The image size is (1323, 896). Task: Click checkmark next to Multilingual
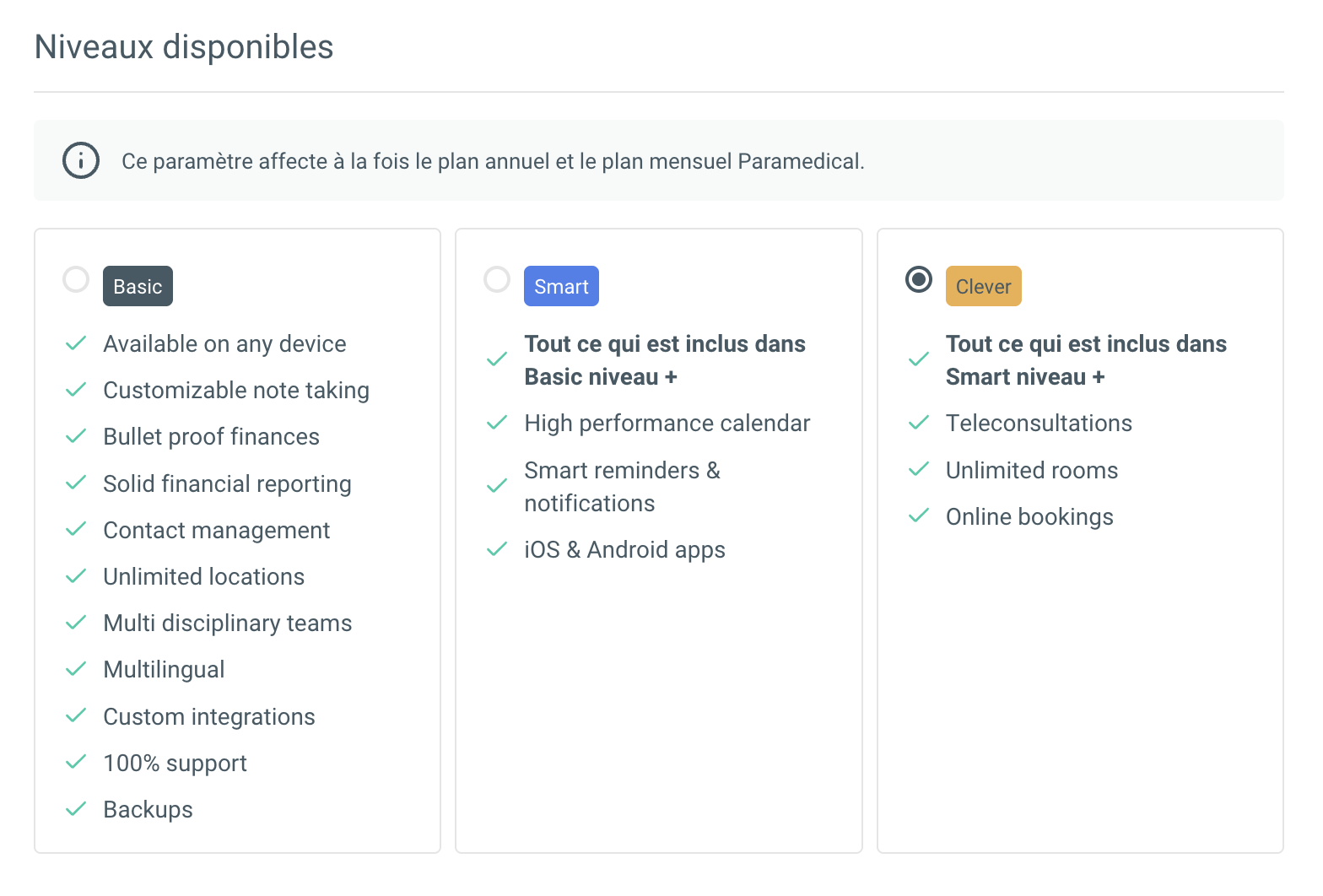[x=76, y=669]
